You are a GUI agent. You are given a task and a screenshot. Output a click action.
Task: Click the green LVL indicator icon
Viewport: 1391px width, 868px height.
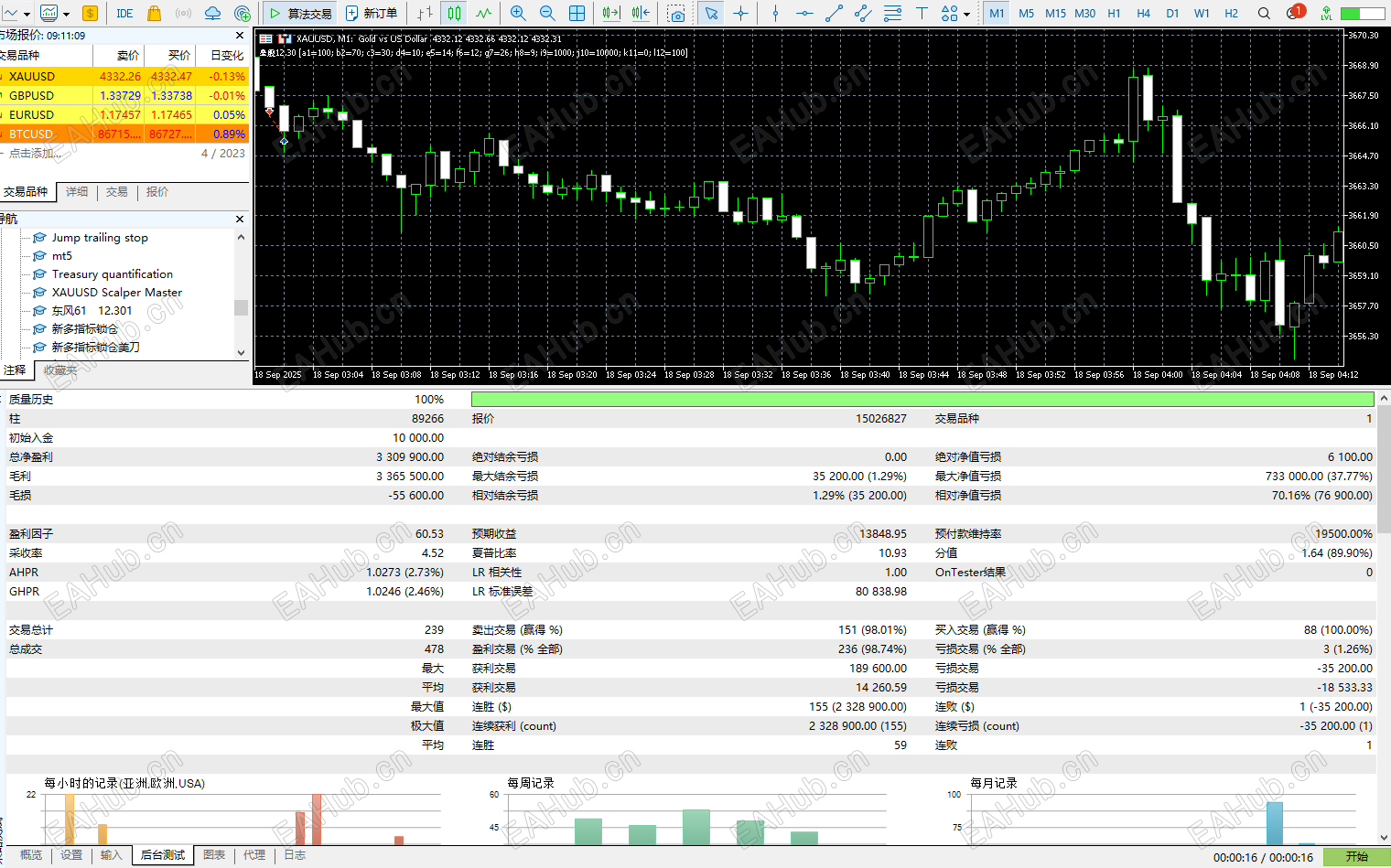coord(1325,13)
